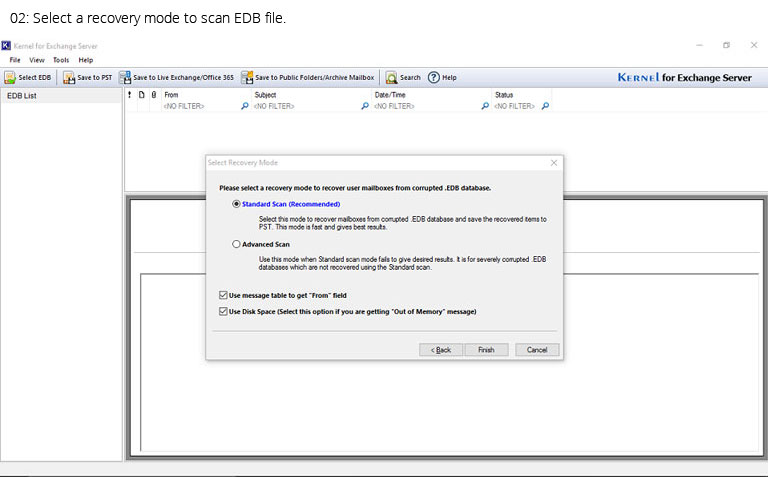Screen dimensions: 768x477
Task: Click the Cancel button
Action: [x=537, y=350]
